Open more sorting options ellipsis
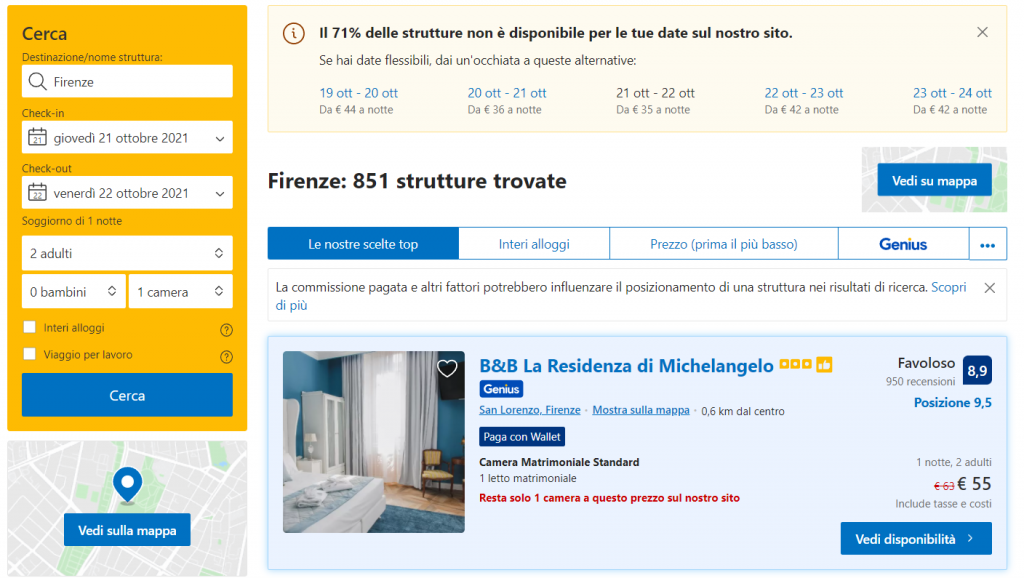This screenshot has height=578, width=1024. point(987,244)
